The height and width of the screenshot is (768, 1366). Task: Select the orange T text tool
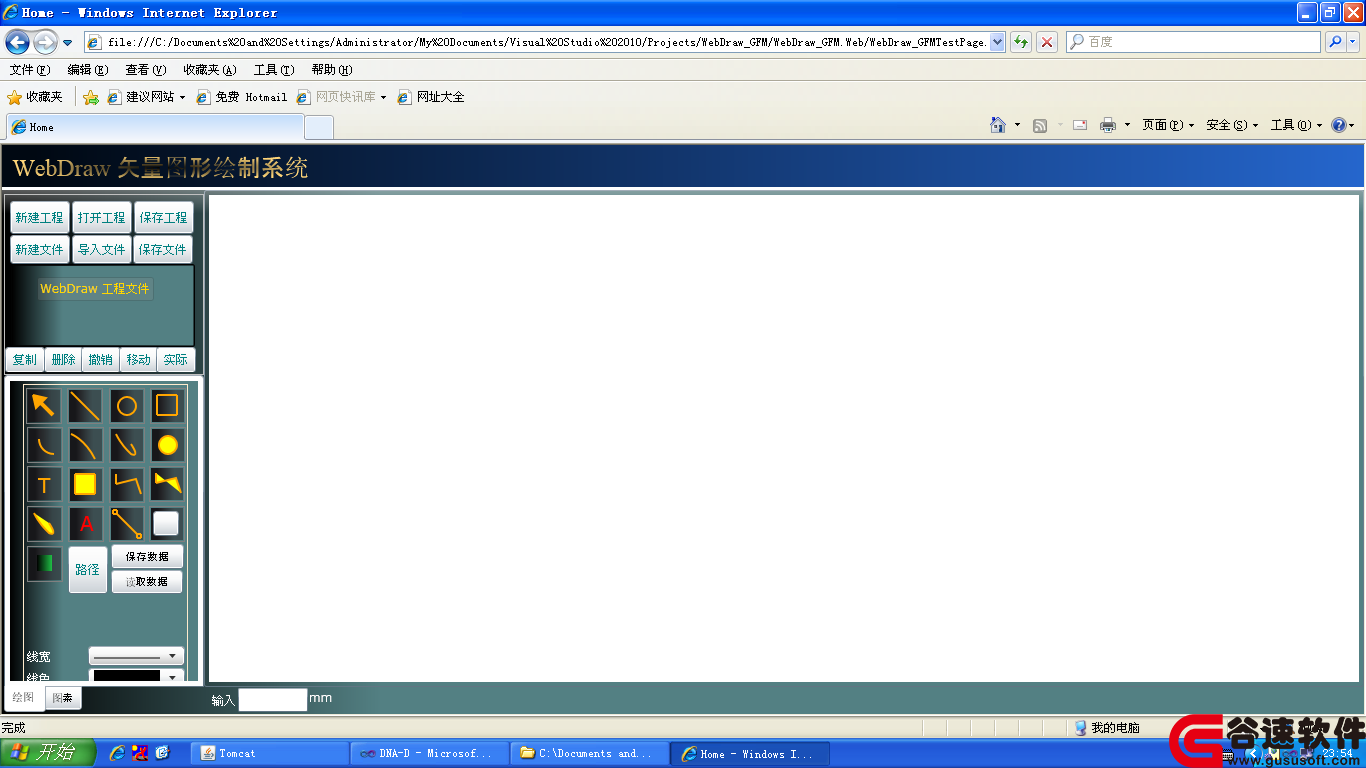(44, 485)
